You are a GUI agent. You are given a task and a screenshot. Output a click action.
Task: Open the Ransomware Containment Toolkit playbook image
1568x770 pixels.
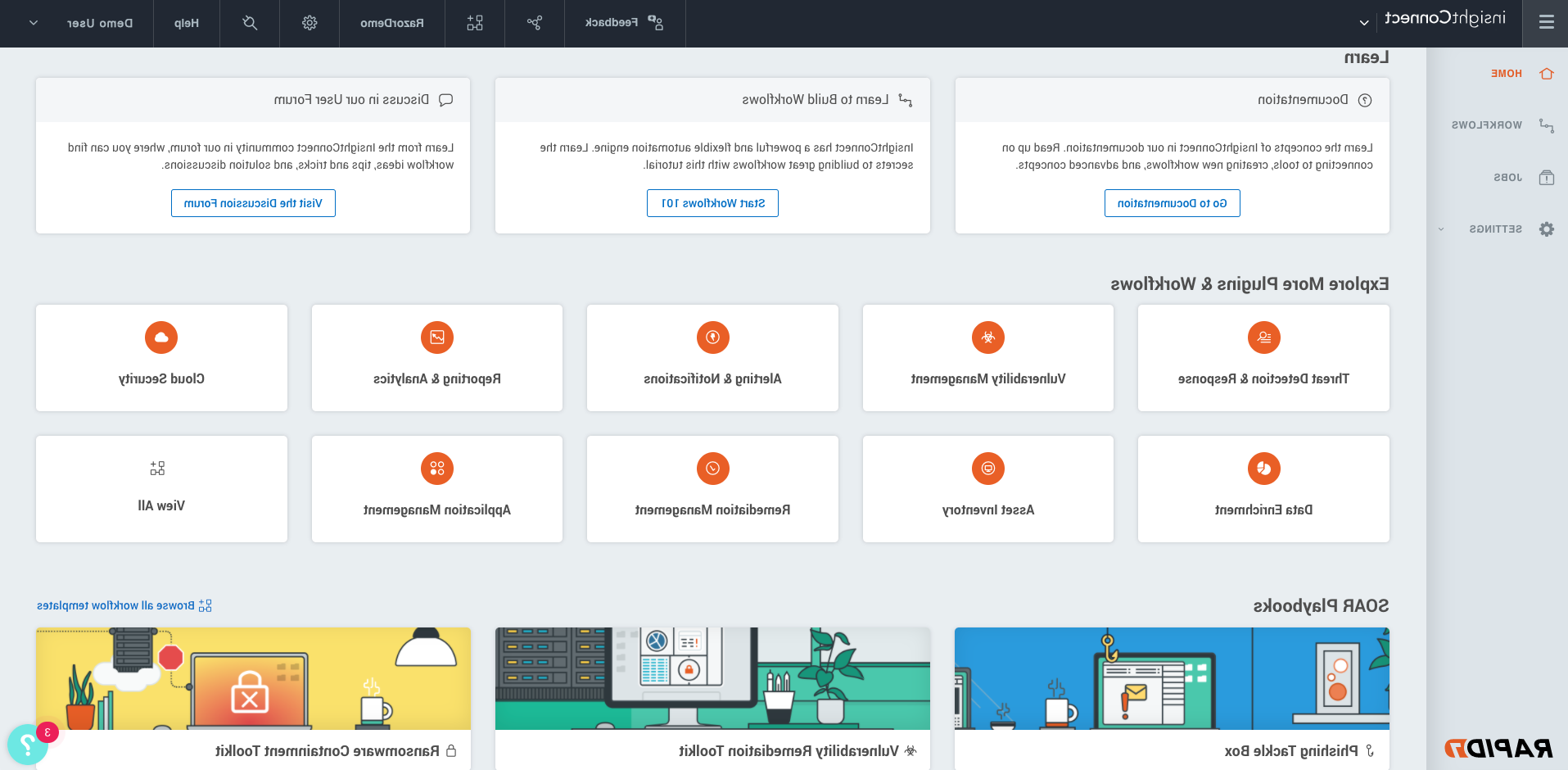point(253,678)
